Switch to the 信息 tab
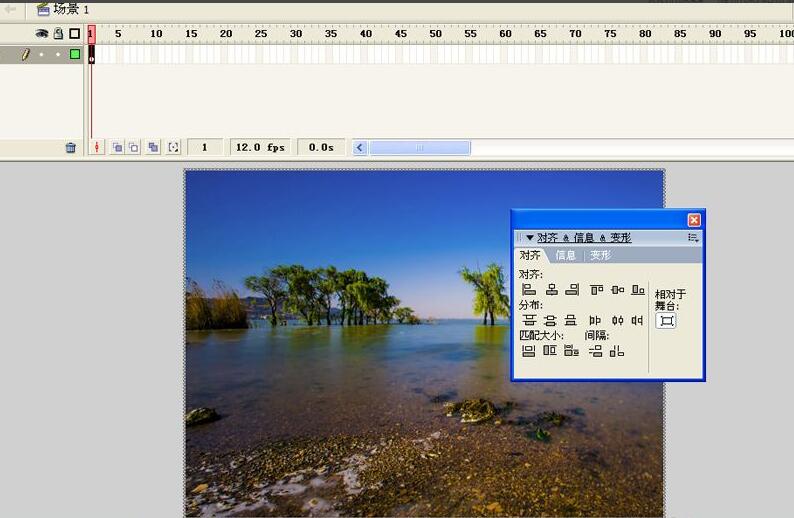The height and width of the screenshot is (518, 794). tap(566, 255)
